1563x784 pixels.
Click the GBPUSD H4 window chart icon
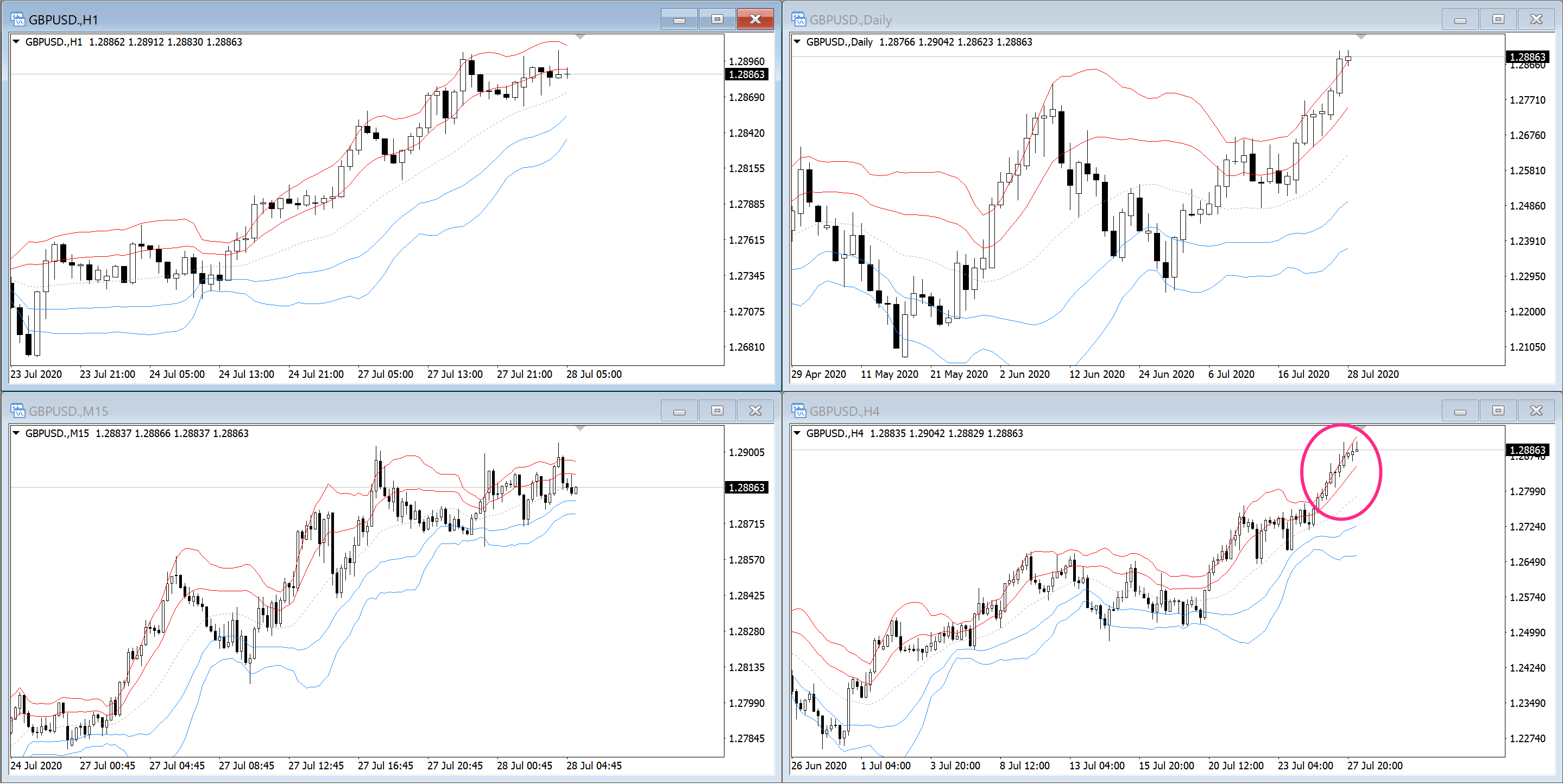tap(798, 411)
